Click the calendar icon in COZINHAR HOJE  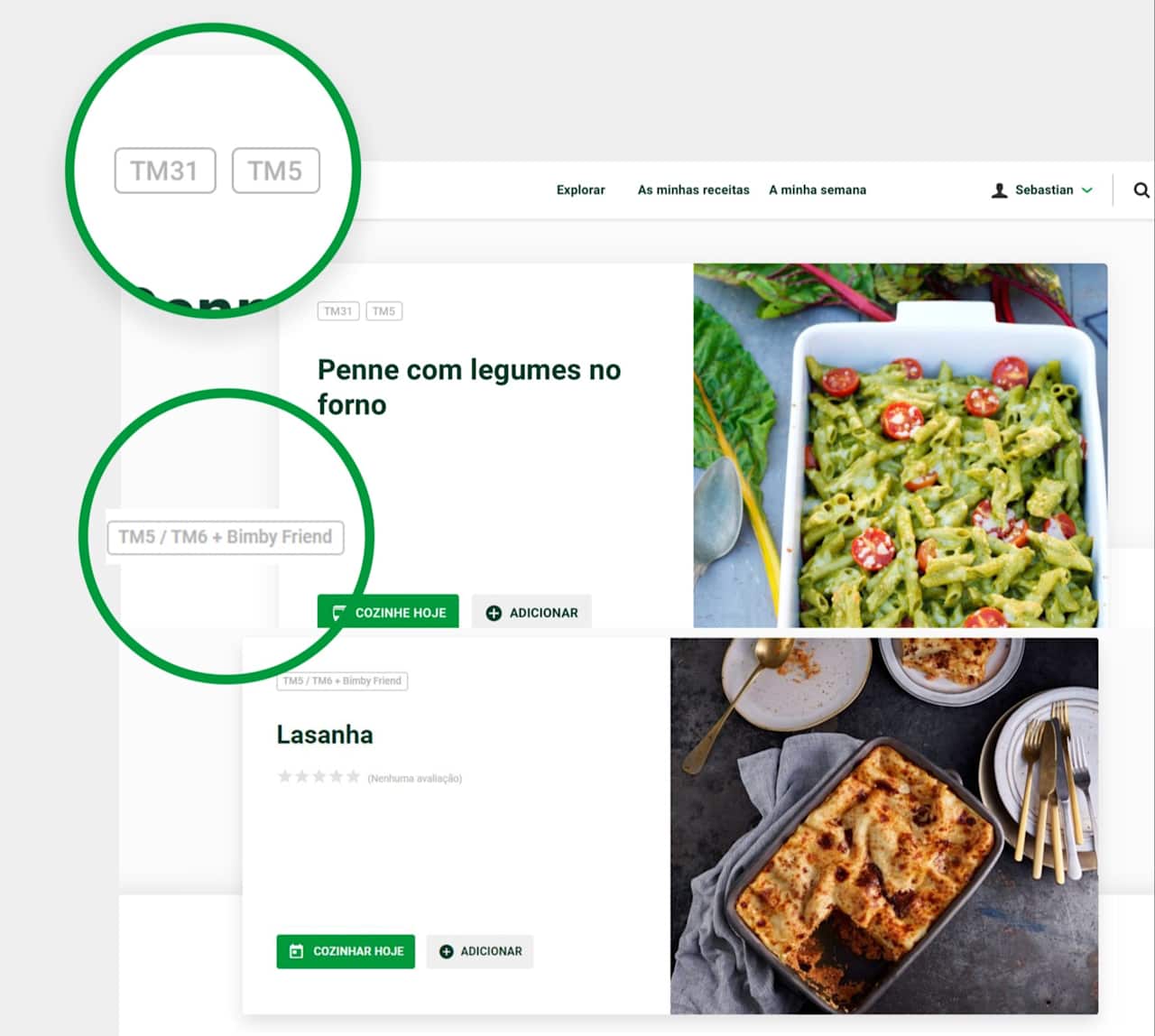pyautogui.click(x=296, y=951)
